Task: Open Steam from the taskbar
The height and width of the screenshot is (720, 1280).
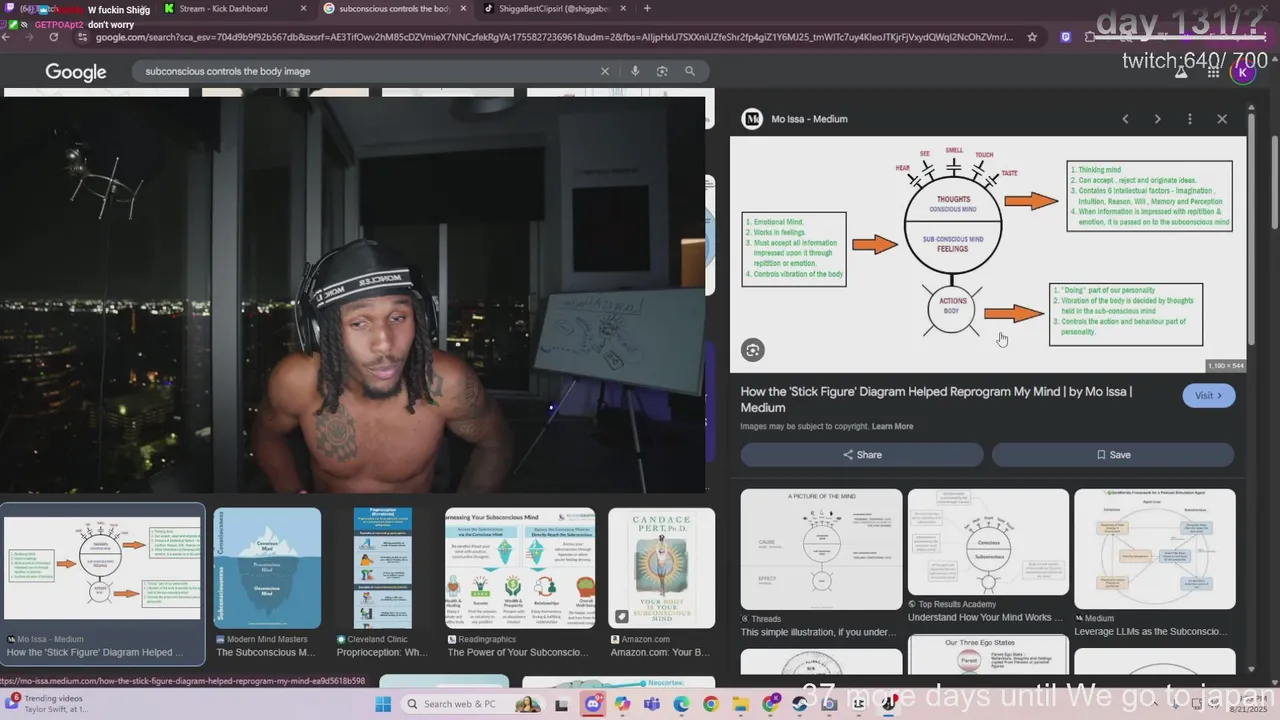Action: [800, 704]
